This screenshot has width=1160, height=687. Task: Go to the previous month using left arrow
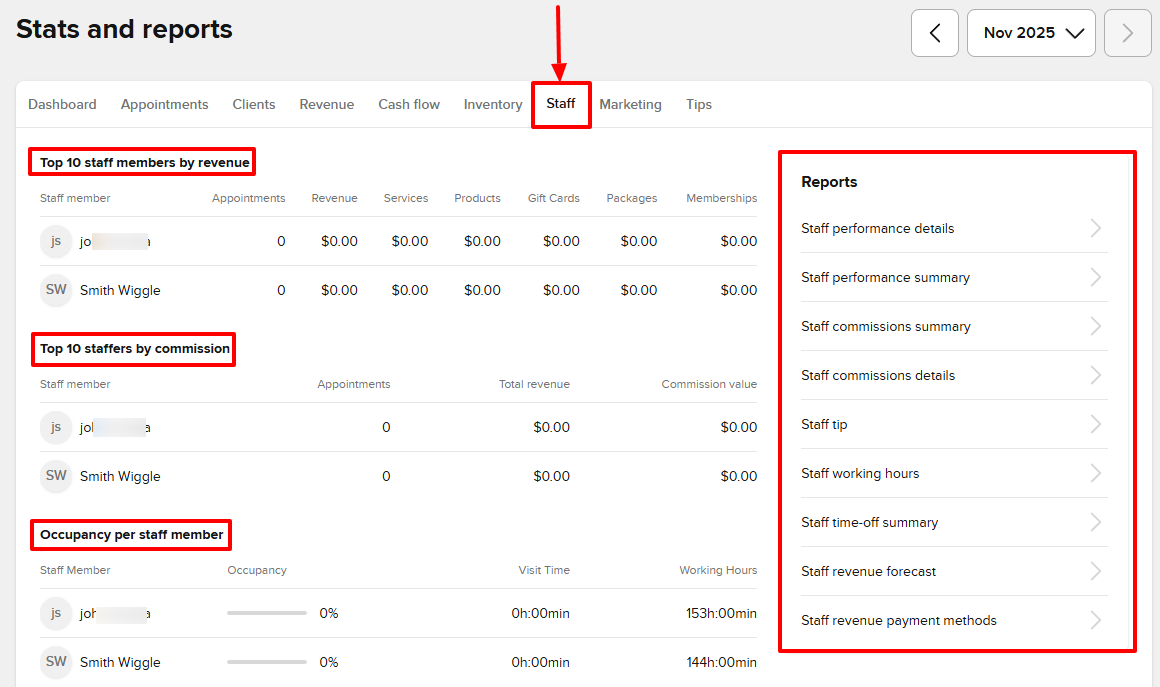coord(934,33)
